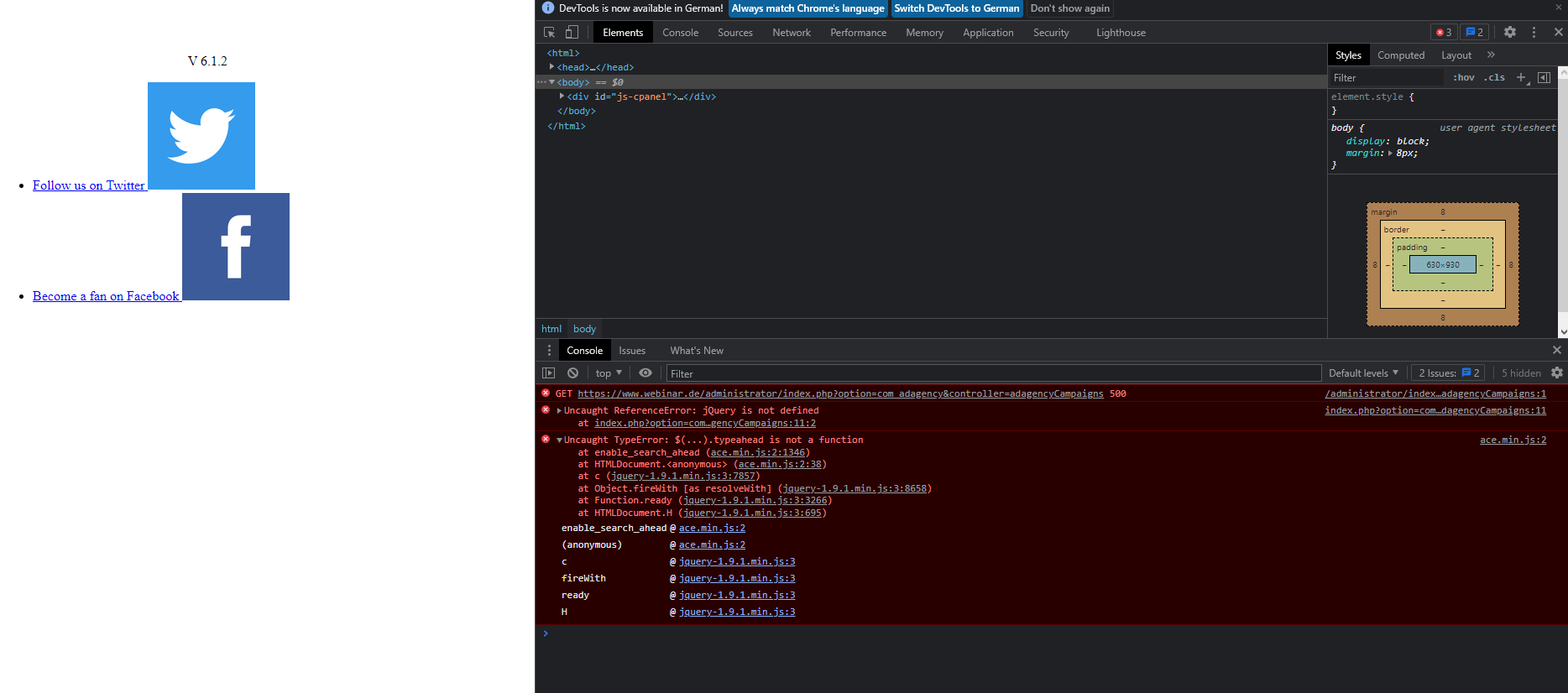1568x693 pixels.
Task: Open console settings gear icon
Action: (x=1557, y=373)
